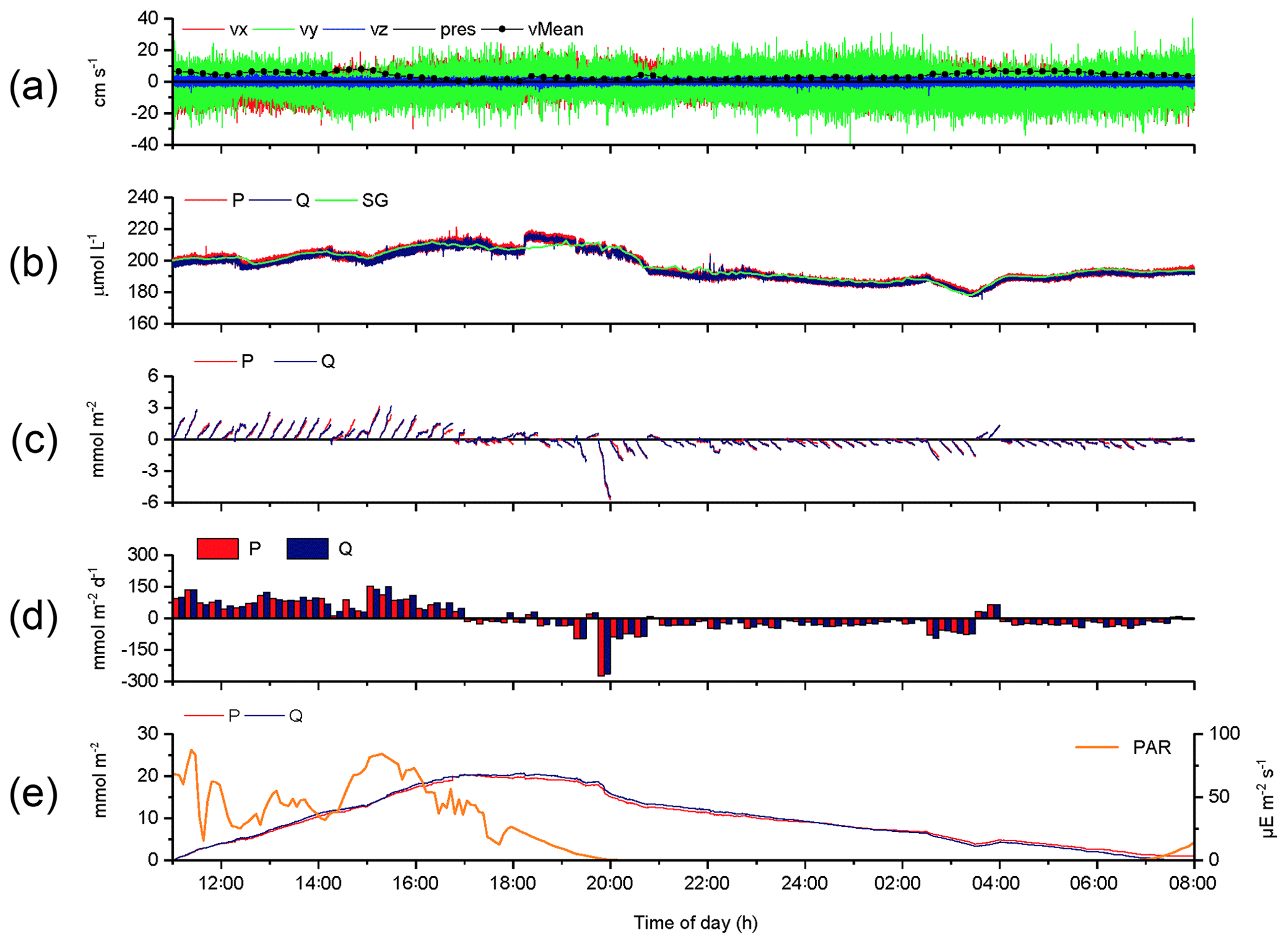This screenshot has width=1288, height=944.
Task: Click the dark blue Q swatch in panel (d)
Action: (x=307, y=549)
